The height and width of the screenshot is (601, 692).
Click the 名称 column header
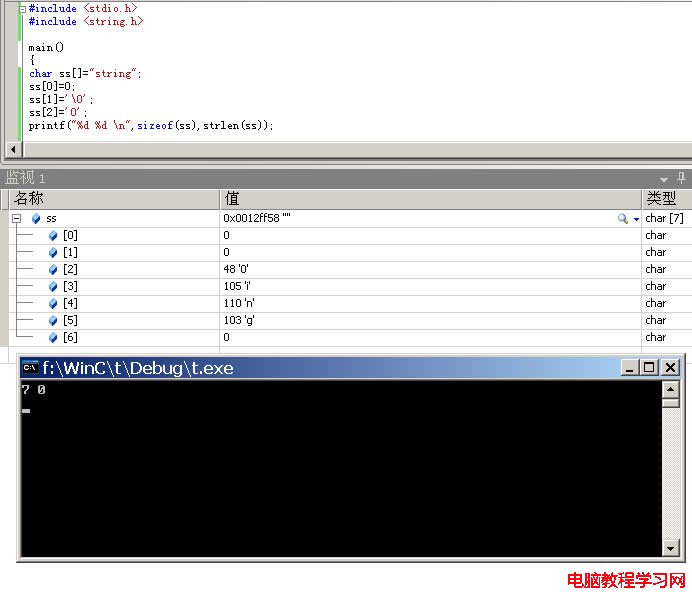[x=114, y=199]
